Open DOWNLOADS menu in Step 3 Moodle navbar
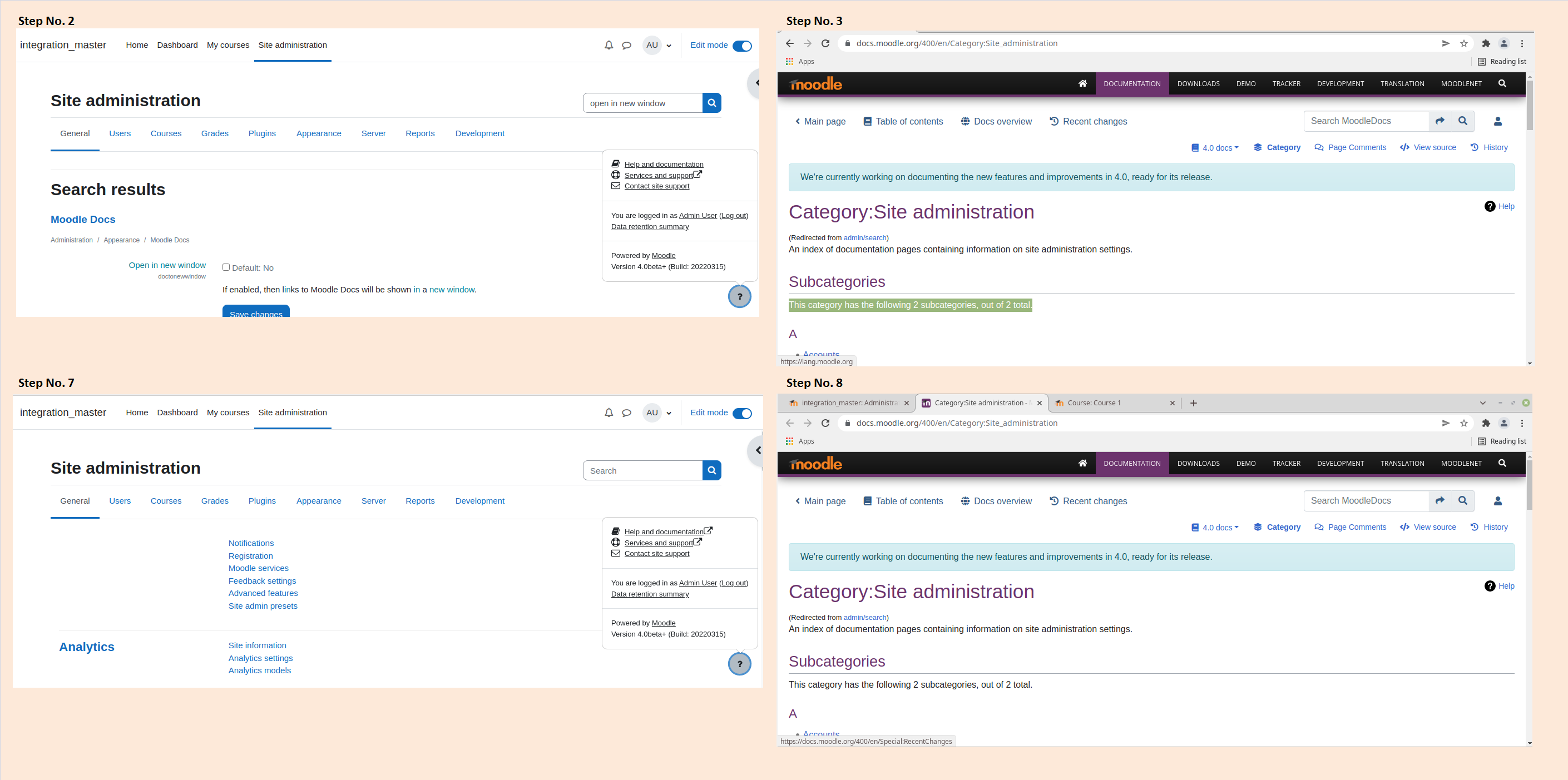The width and height of the screenshot is (1568, 780). tap(1198, 83)
